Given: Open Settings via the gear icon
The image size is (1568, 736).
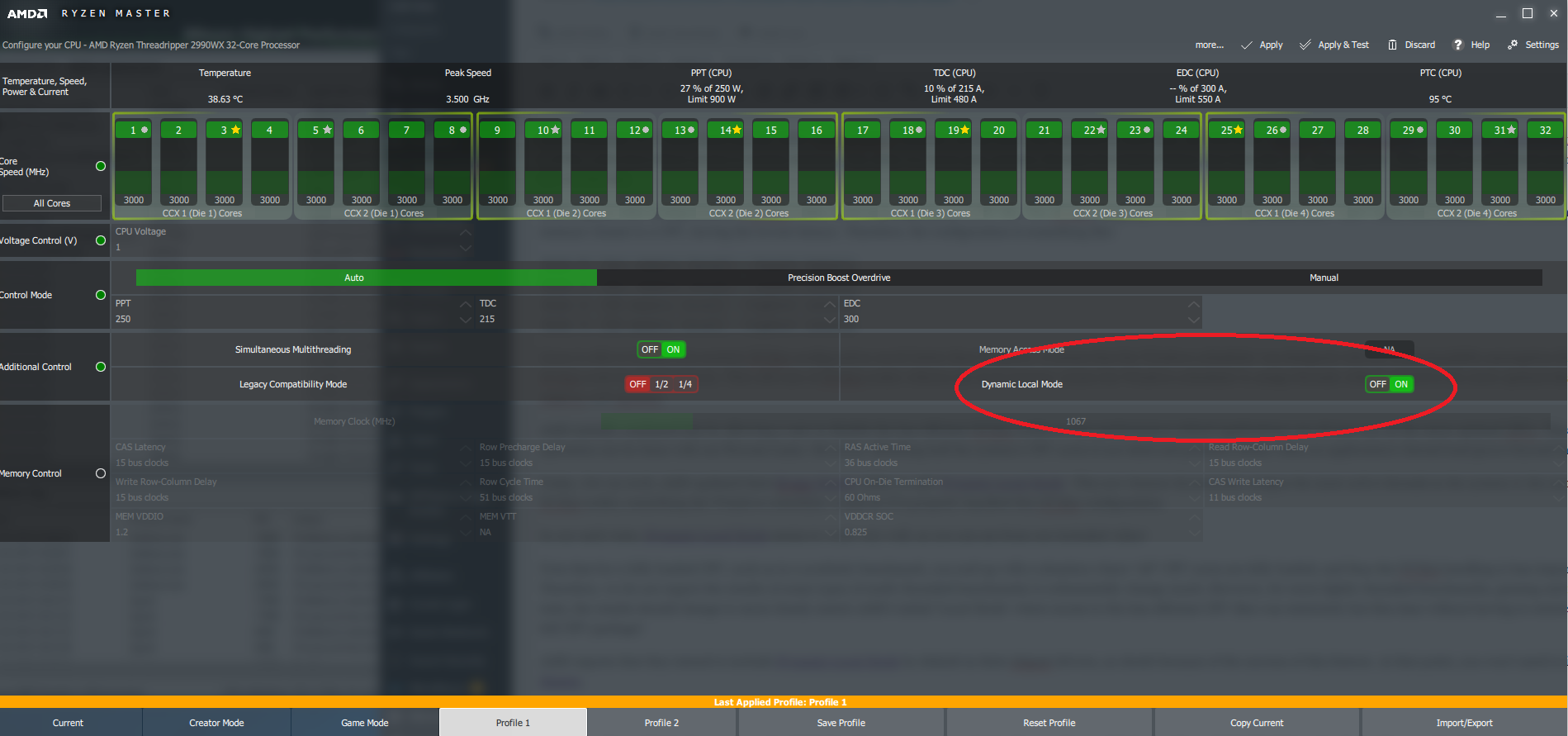Looking at the screenshot, I should click(x=1513, y=45).
